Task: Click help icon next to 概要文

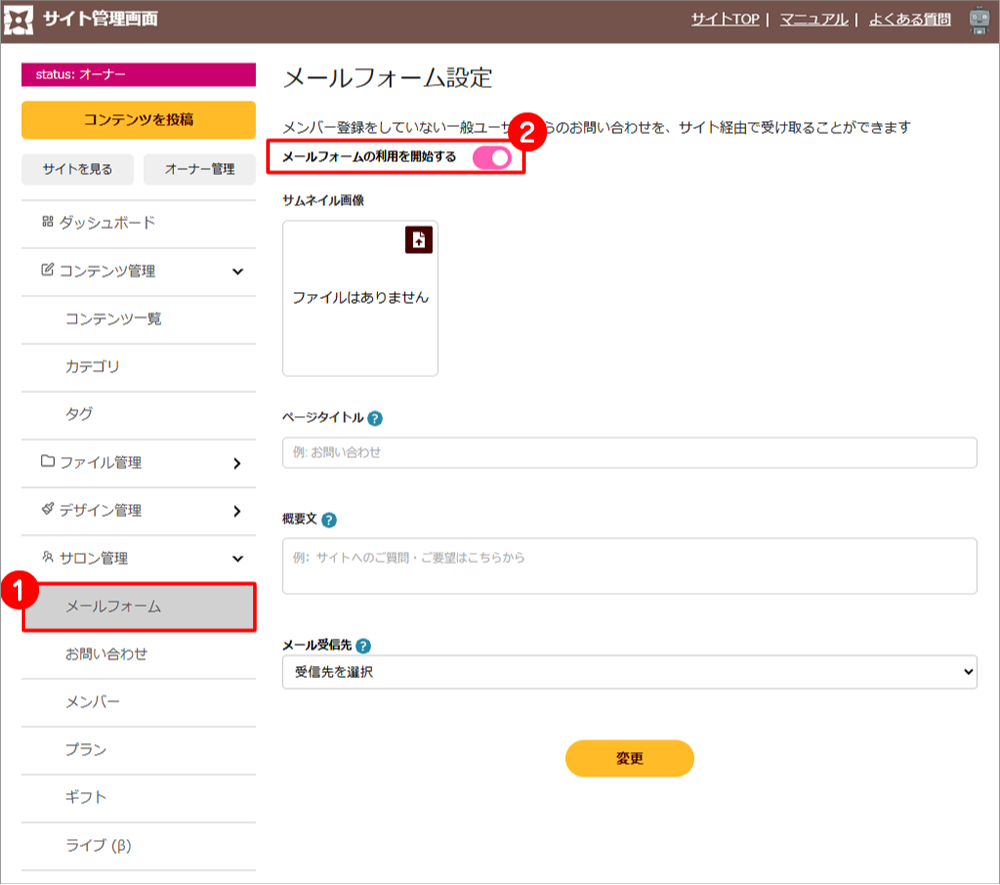Action: click(x=329, y=520)
